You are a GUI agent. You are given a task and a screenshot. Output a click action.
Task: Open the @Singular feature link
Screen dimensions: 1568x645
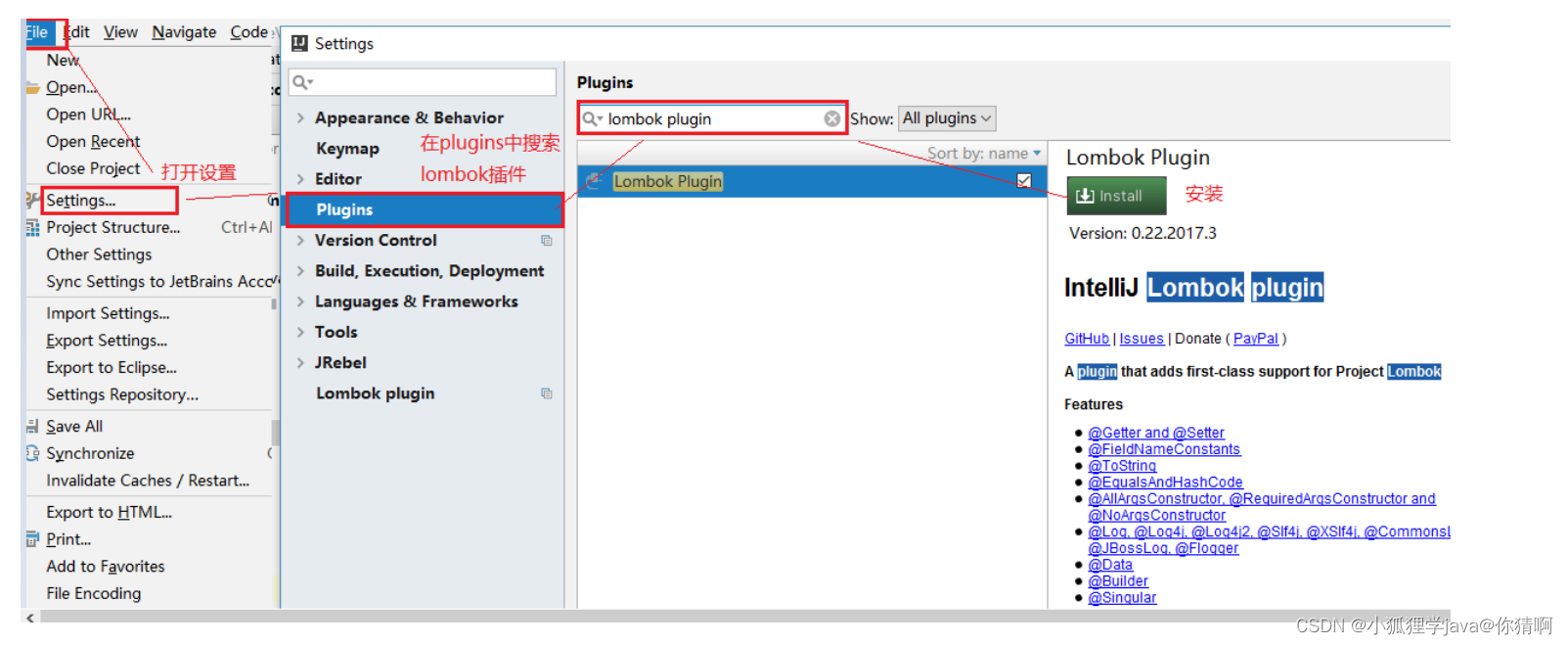coord(1122,598)
